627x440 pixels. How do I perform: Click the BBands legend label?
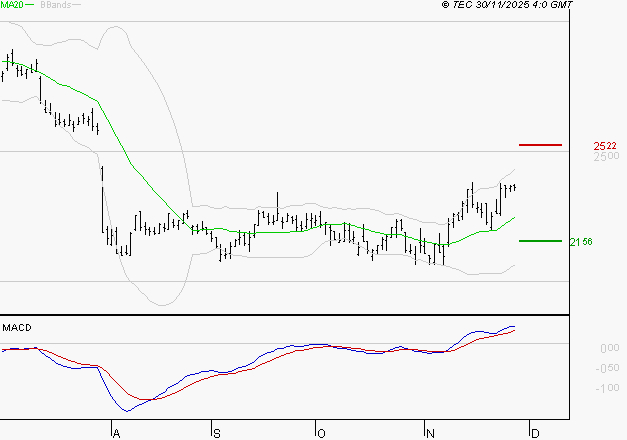tap(56, 5)
